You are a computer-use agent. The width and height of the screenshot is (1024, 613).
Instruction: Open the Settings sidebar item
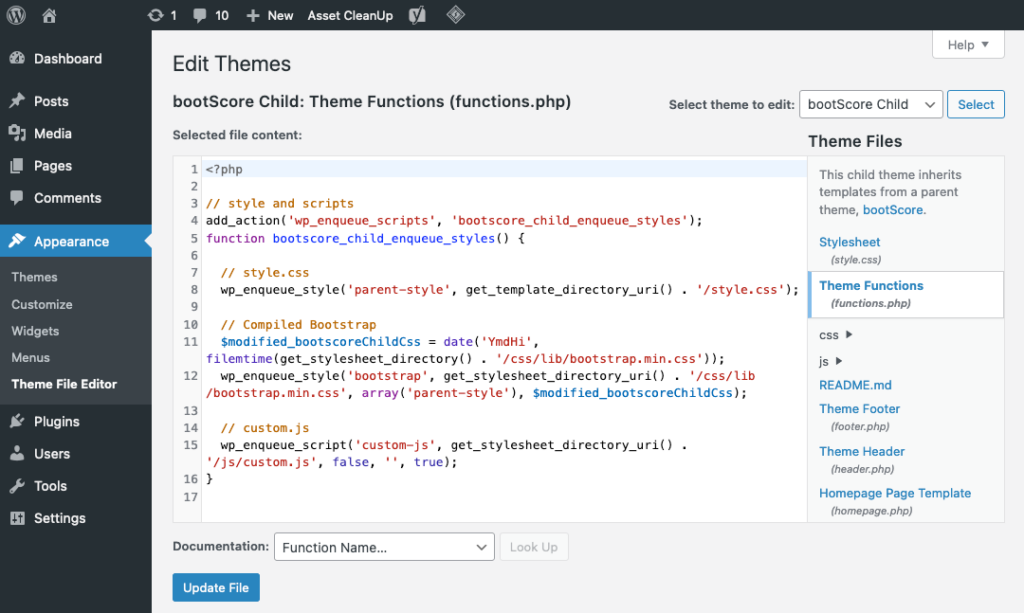pyautogui.click(x=59, y=518)
